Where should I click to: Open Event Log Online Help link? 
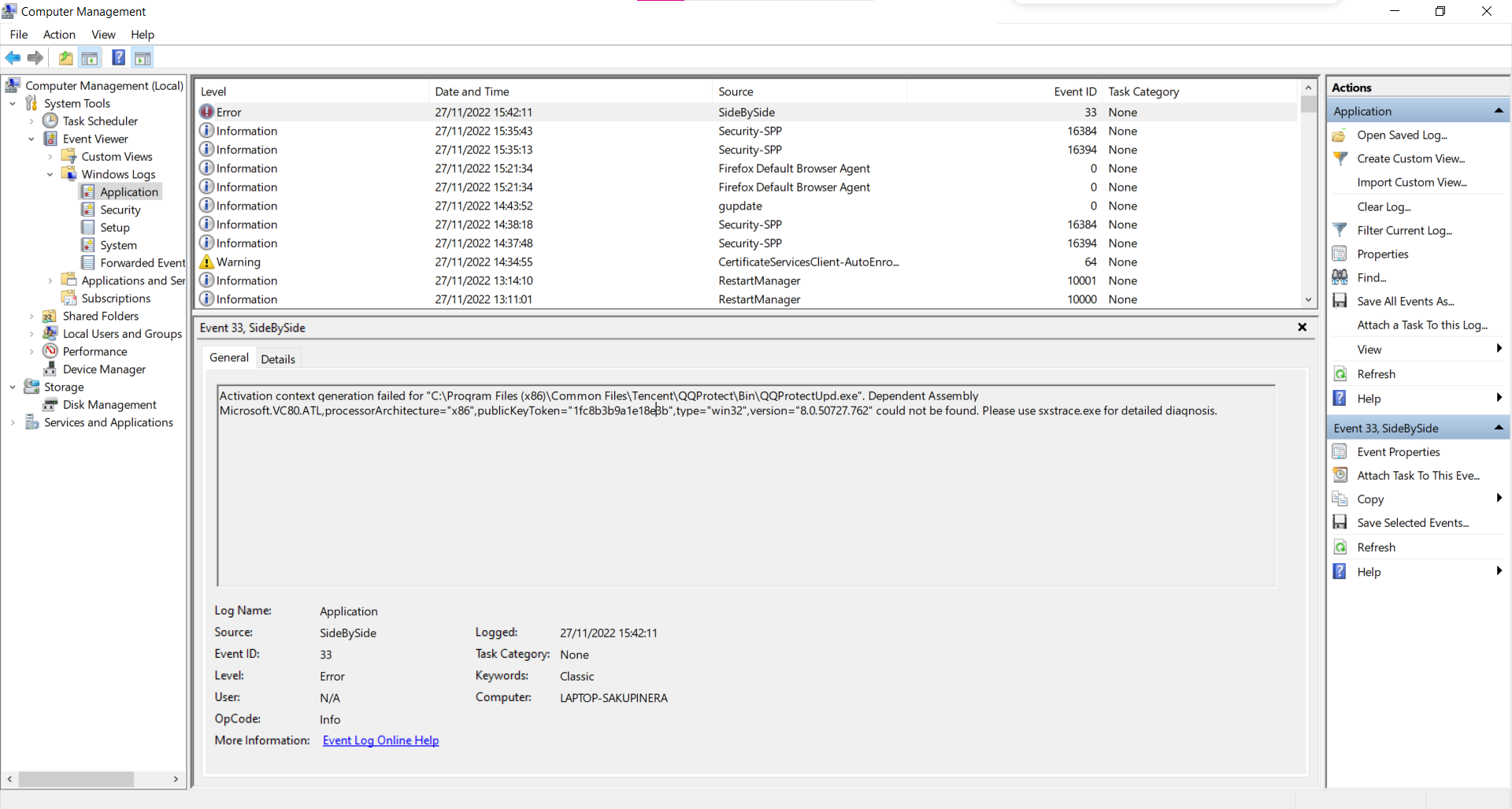(380, 740)
